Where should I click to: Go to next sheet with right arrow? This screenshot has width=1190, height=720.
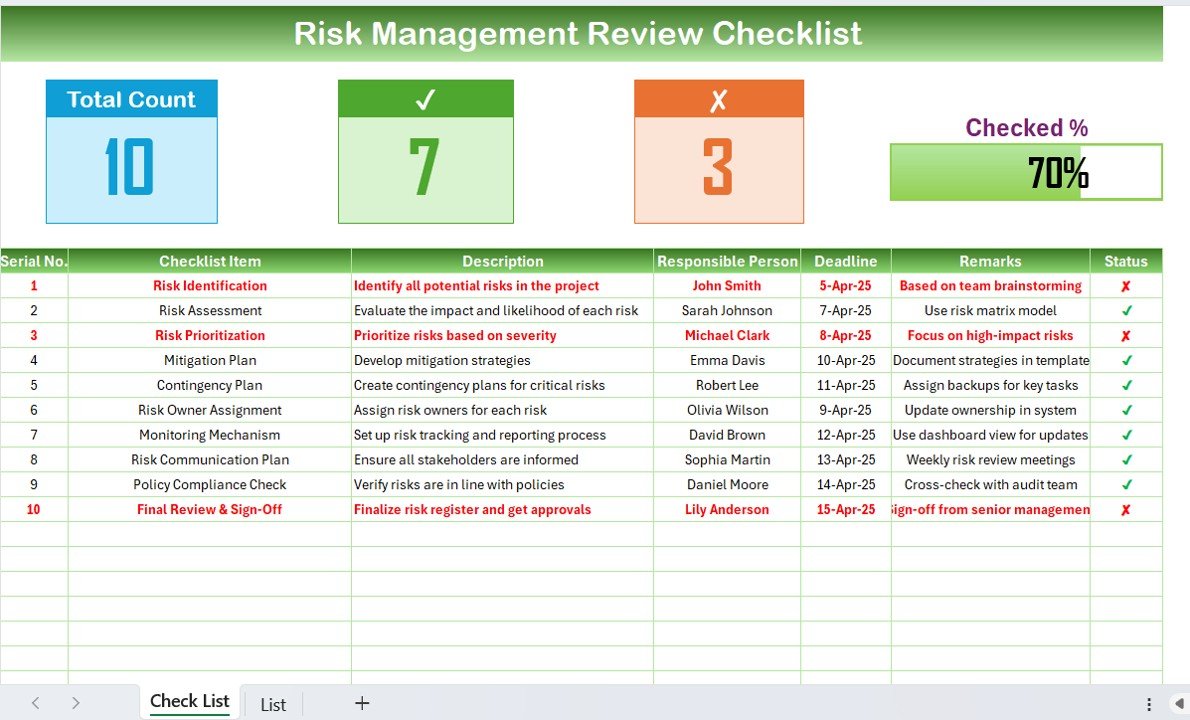coord(75,703)
